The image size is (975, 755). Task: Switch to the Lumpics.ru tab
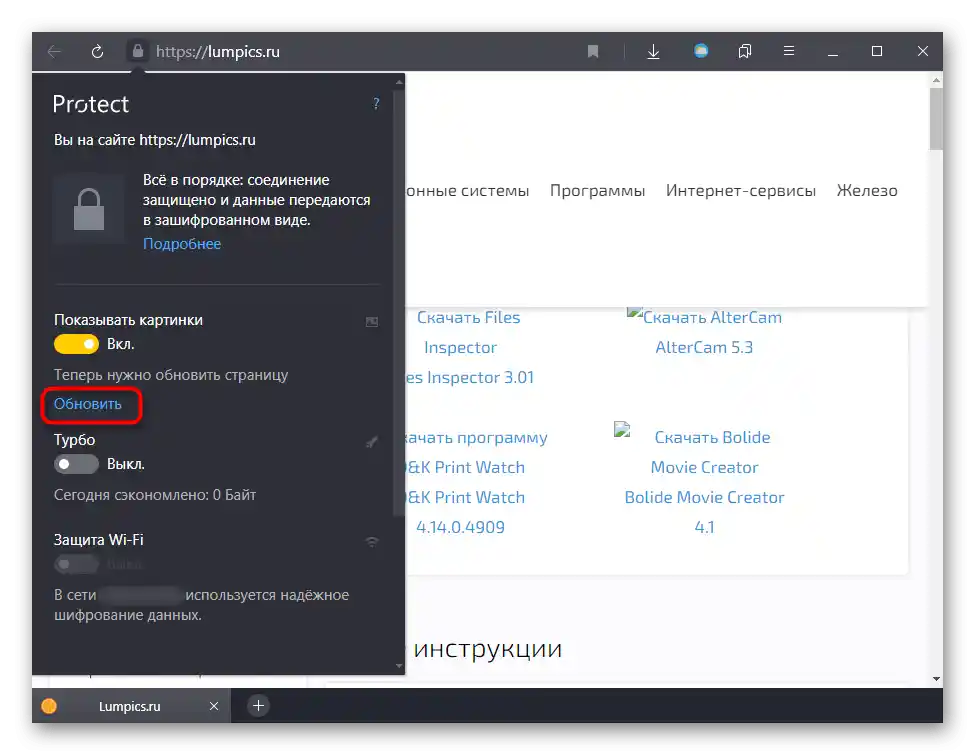[131, 706]
